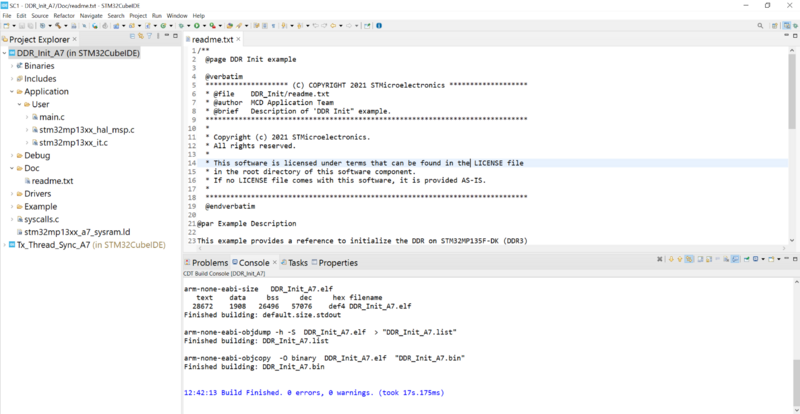Switch to the Tasks tab
The image size is (800, 414).
[294, 263]
